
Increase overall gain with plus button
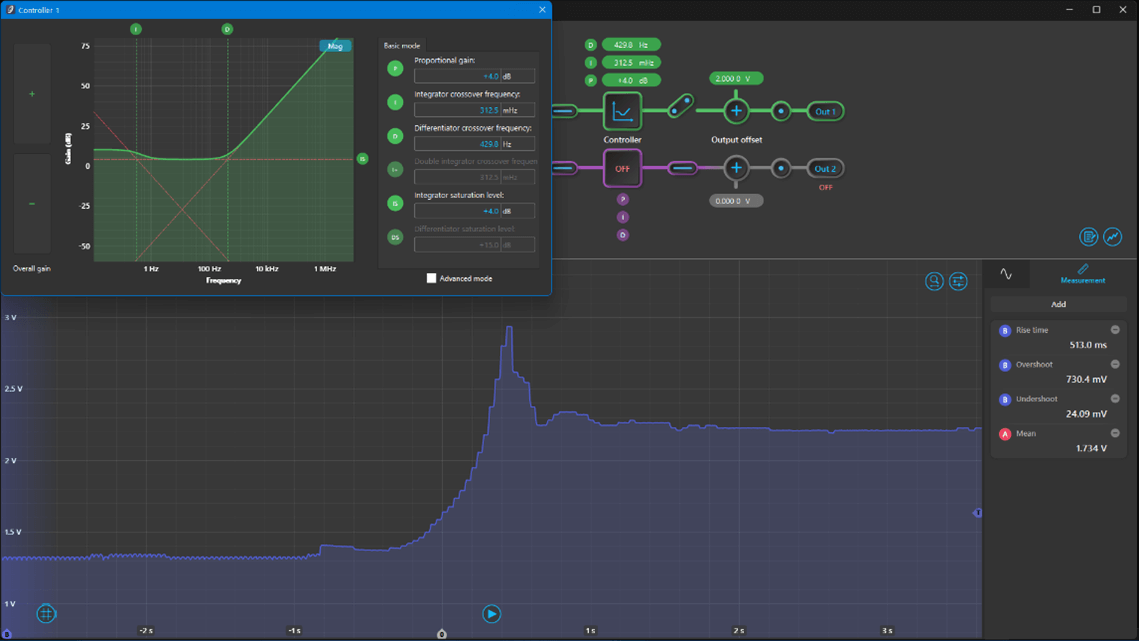[32, 94]
